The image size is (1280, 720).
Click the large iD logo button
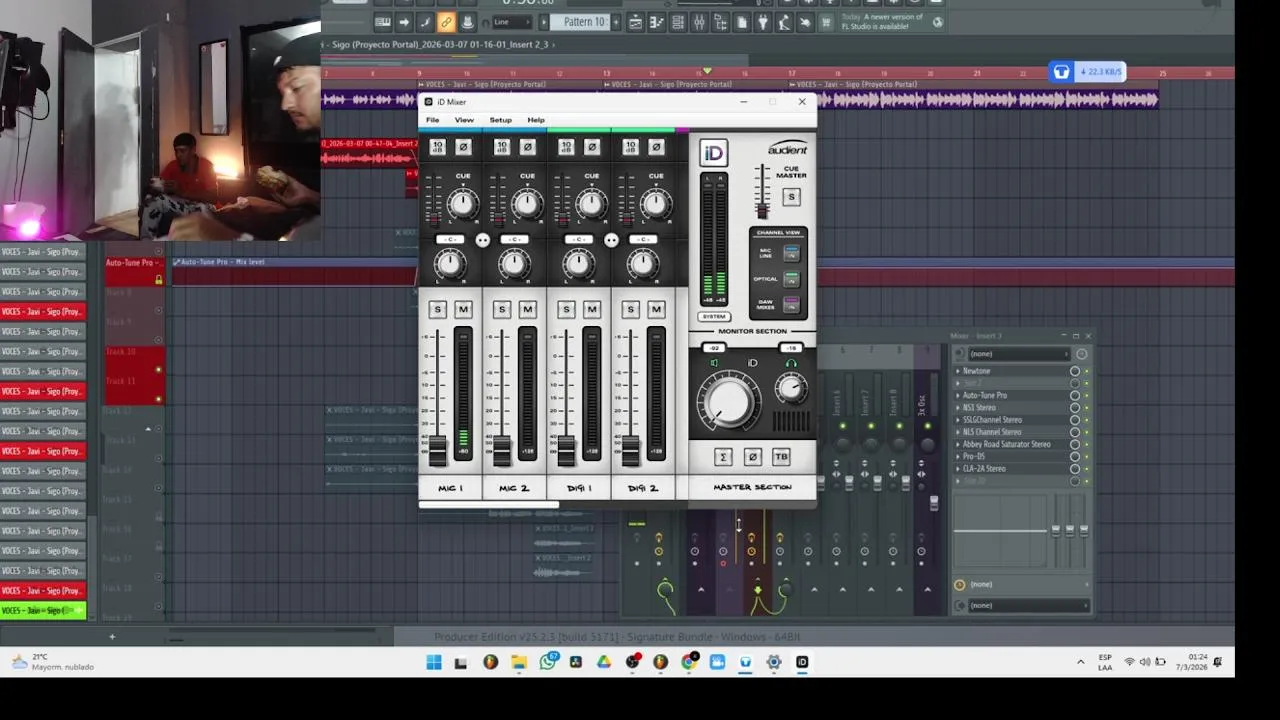[713, 153]
